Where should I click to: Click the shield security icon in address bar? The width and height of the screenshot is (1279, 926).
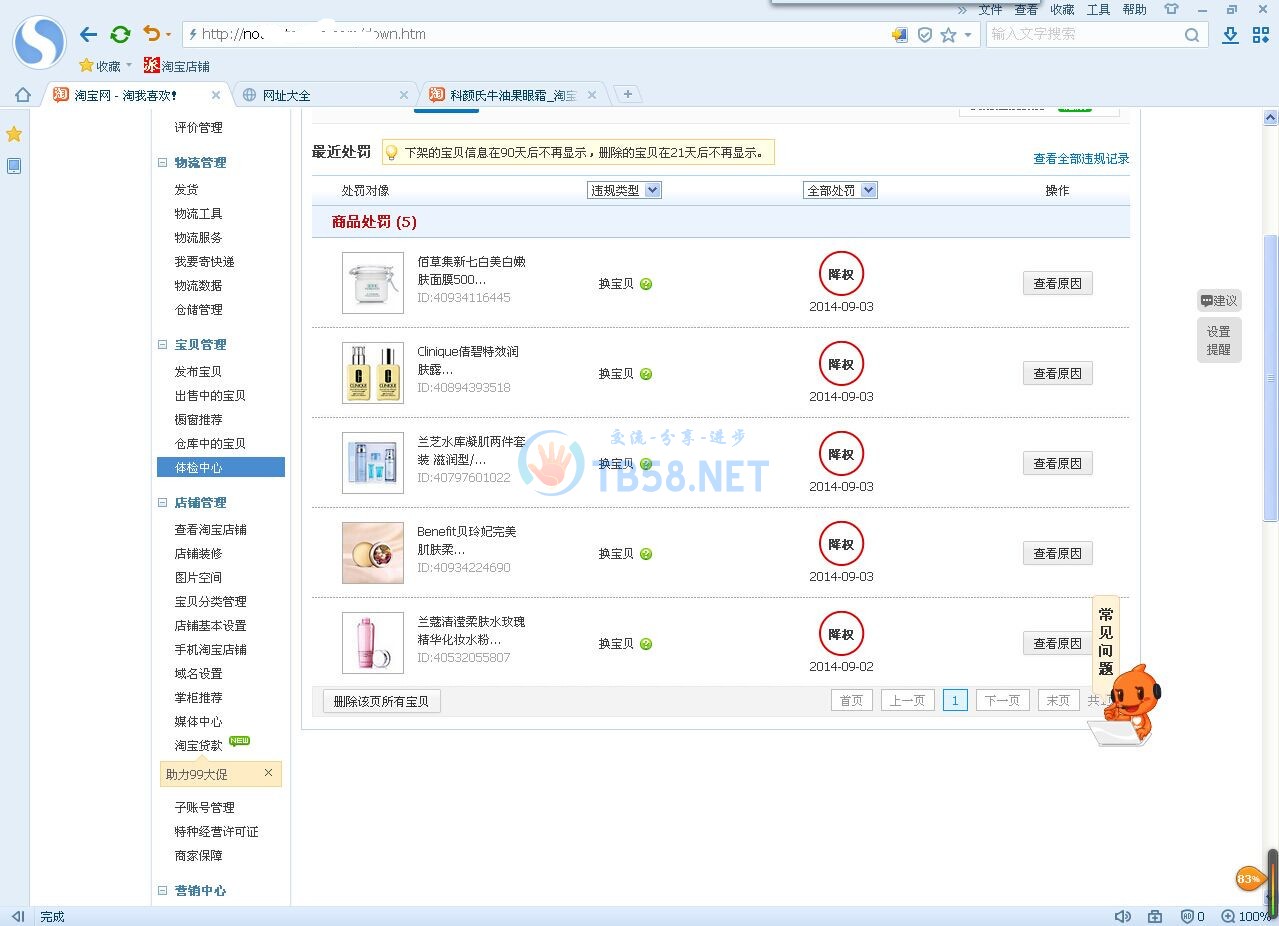point(925,35)
